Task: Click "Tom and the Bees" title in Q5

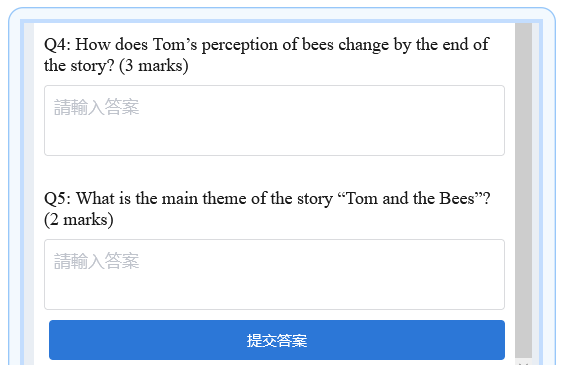Action: coord(410,199)
